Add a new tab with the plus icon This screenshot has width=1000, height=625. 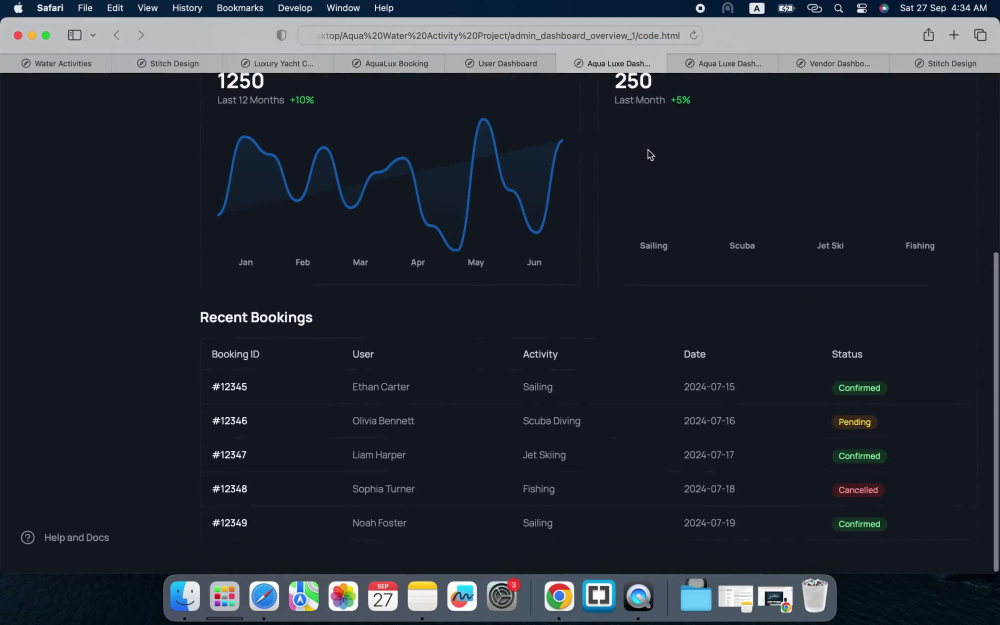pyautogui.click(x=953, y=35)
